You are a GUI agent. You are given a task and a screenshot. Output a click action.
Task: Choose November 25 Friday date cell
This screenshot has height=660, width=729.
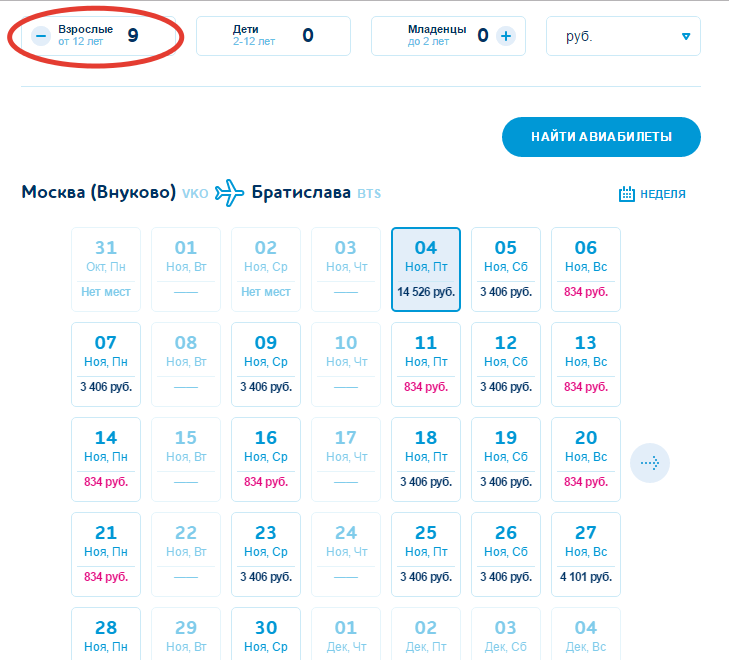click(x=426, y=554)
